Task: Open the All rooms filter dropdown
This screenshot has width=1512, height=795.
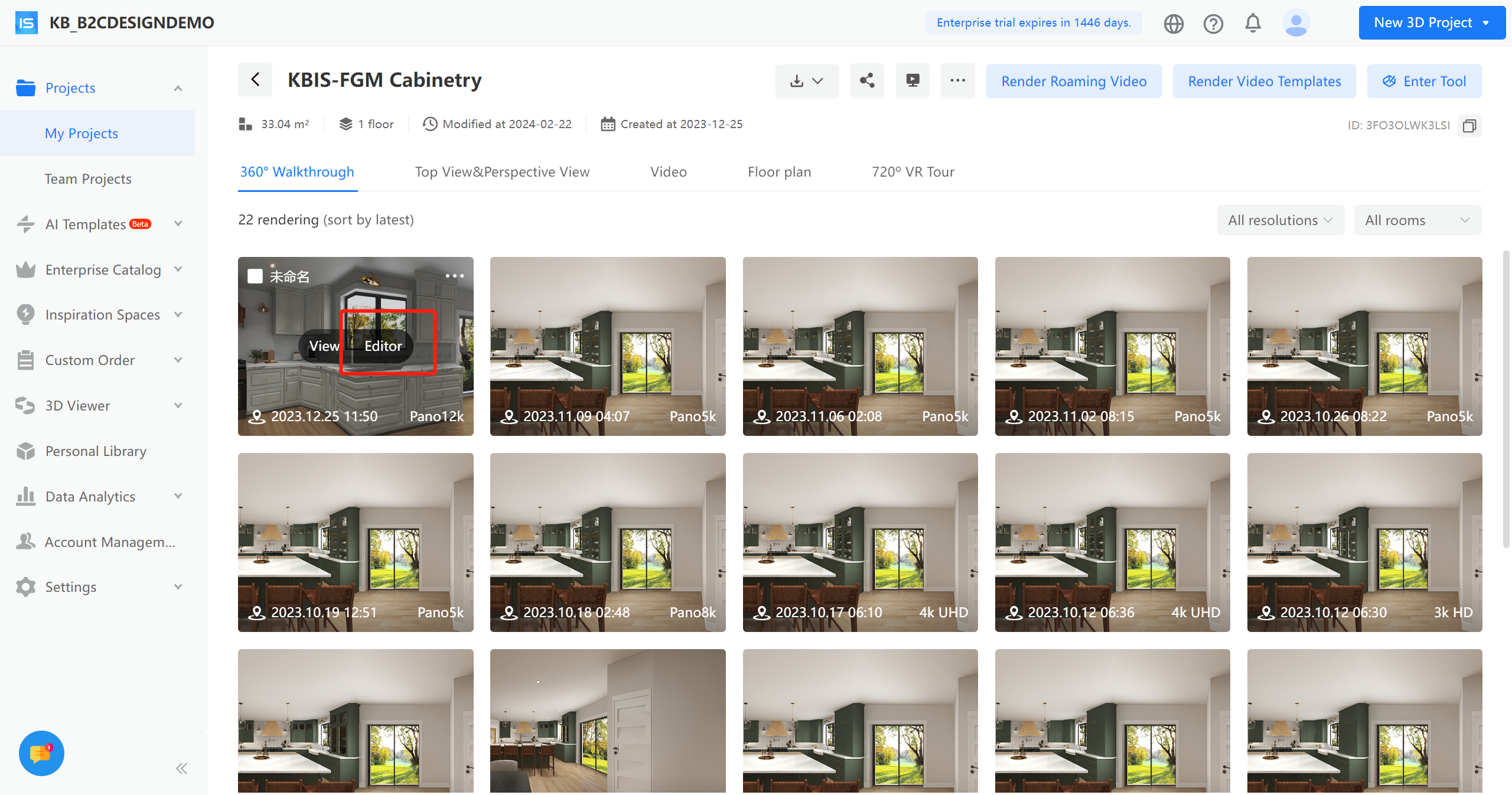Action: point(1417,220)
